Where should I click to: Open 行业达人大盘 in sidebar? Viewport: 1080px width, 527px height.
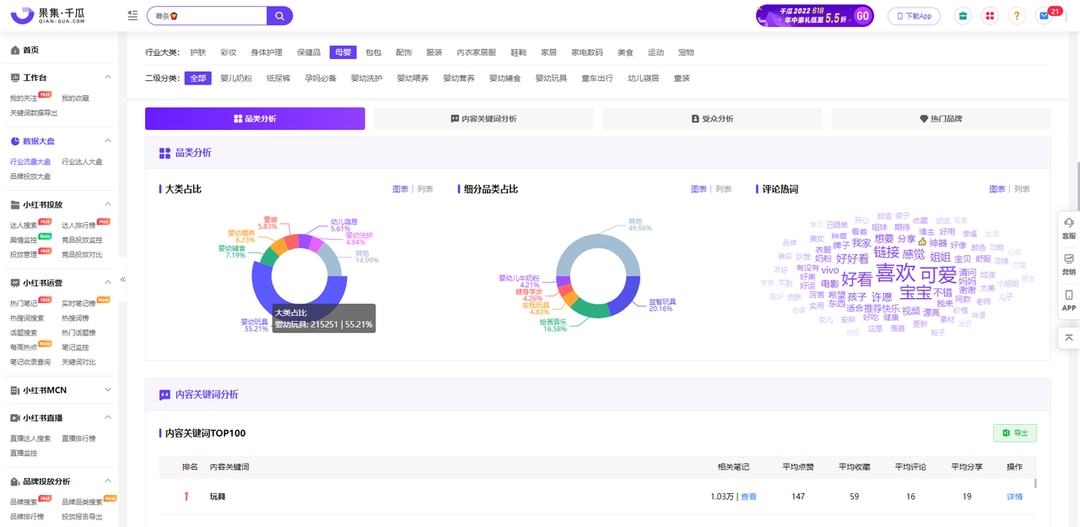tap(82, 162)
